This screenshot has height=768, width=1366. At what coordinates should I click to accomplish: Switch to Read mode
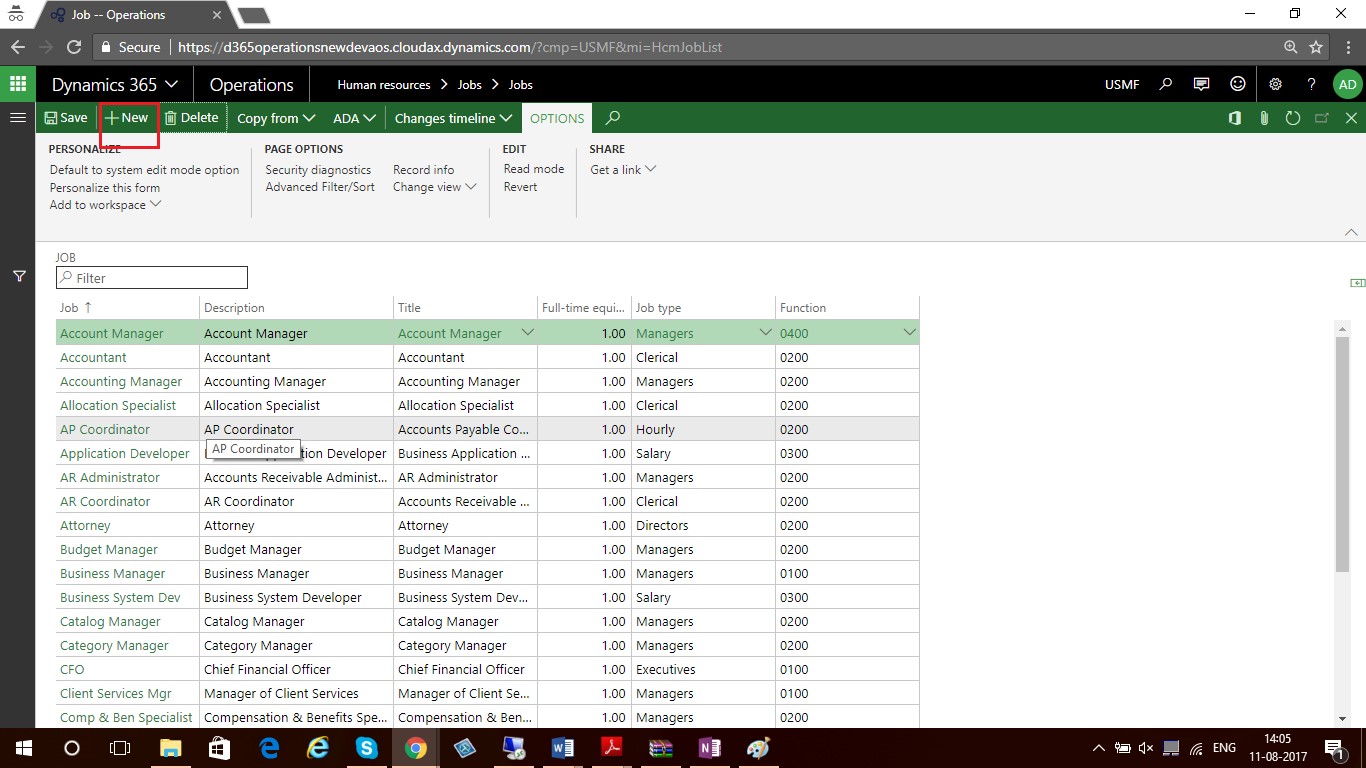coord(534,169)
